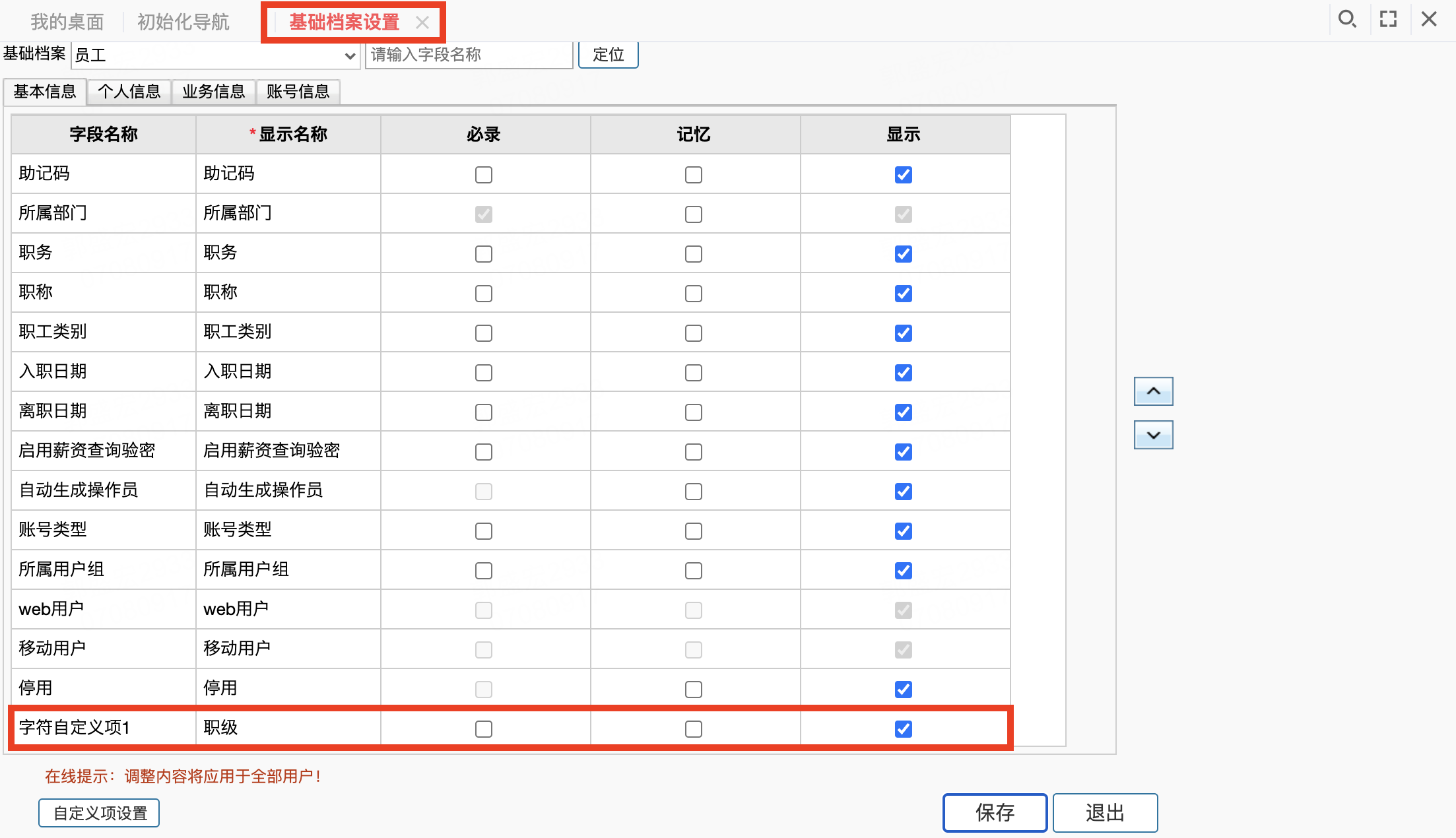Enable 必录 for 启用薪资查询验密
This screenshot has width=1456, height=838.
click(x=484, y=452)
